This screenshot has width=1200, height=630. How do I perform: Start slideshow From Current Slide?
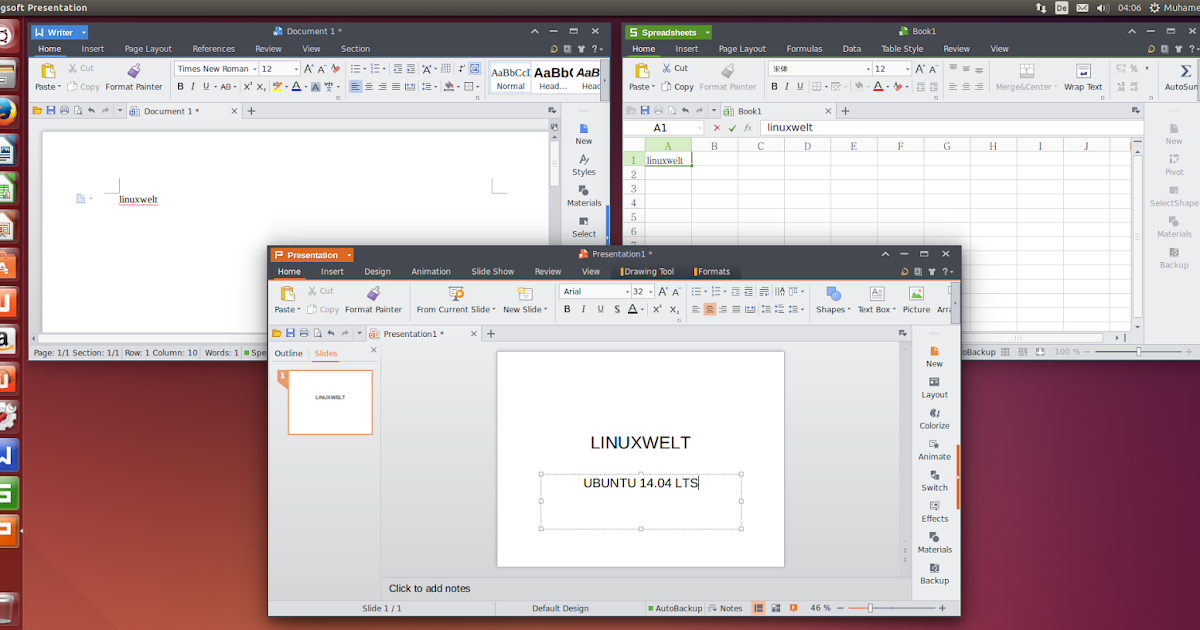pos(456,299)
